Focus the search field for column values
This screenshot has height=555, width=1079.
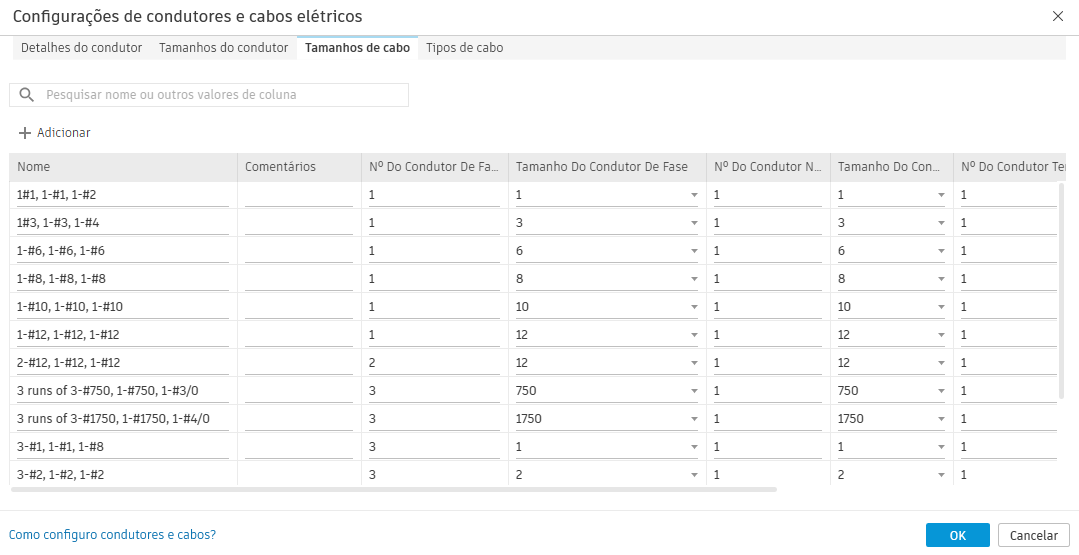pyautogui.click(x=220, y=95)
